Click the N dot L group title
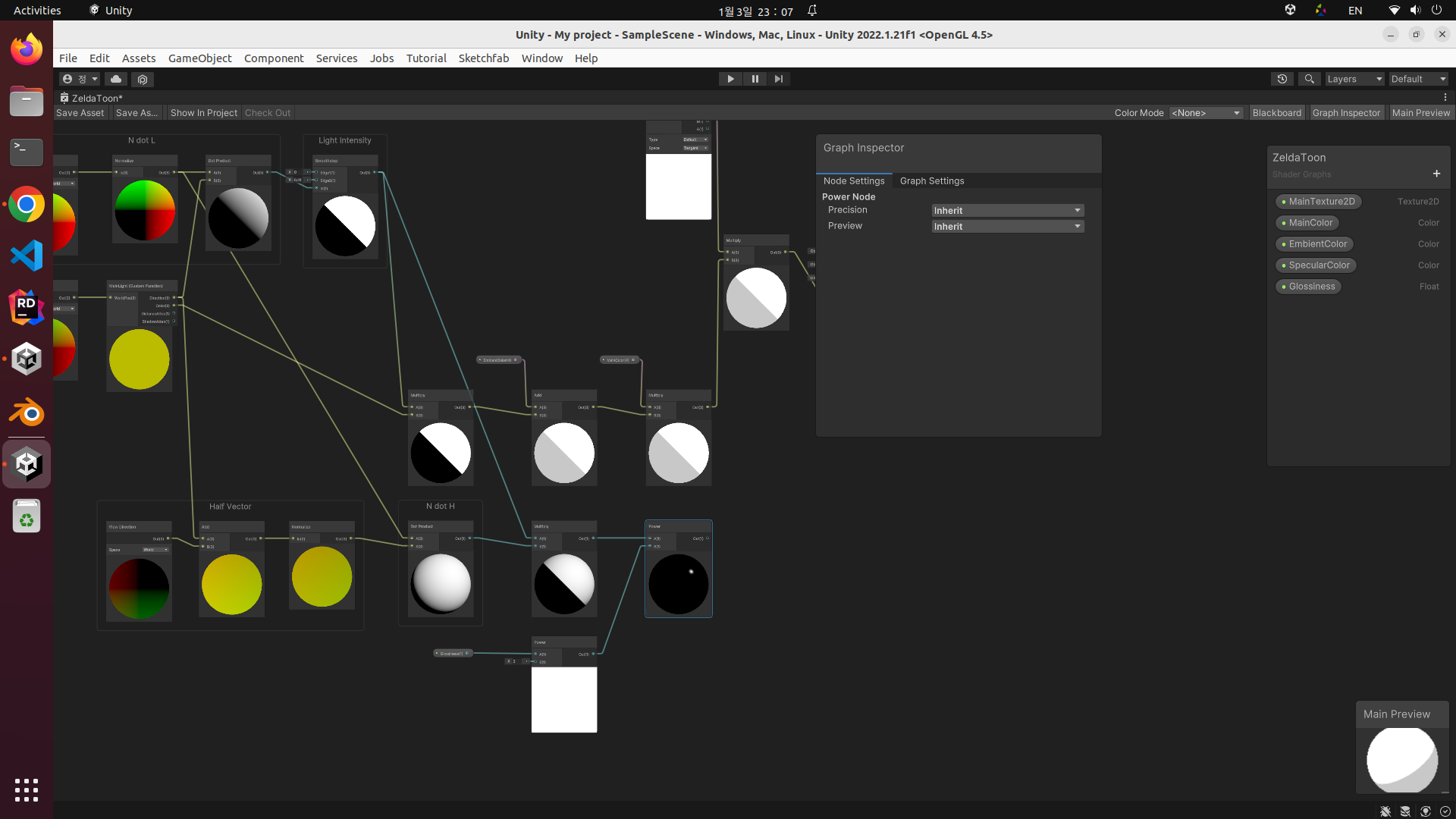 142,140
